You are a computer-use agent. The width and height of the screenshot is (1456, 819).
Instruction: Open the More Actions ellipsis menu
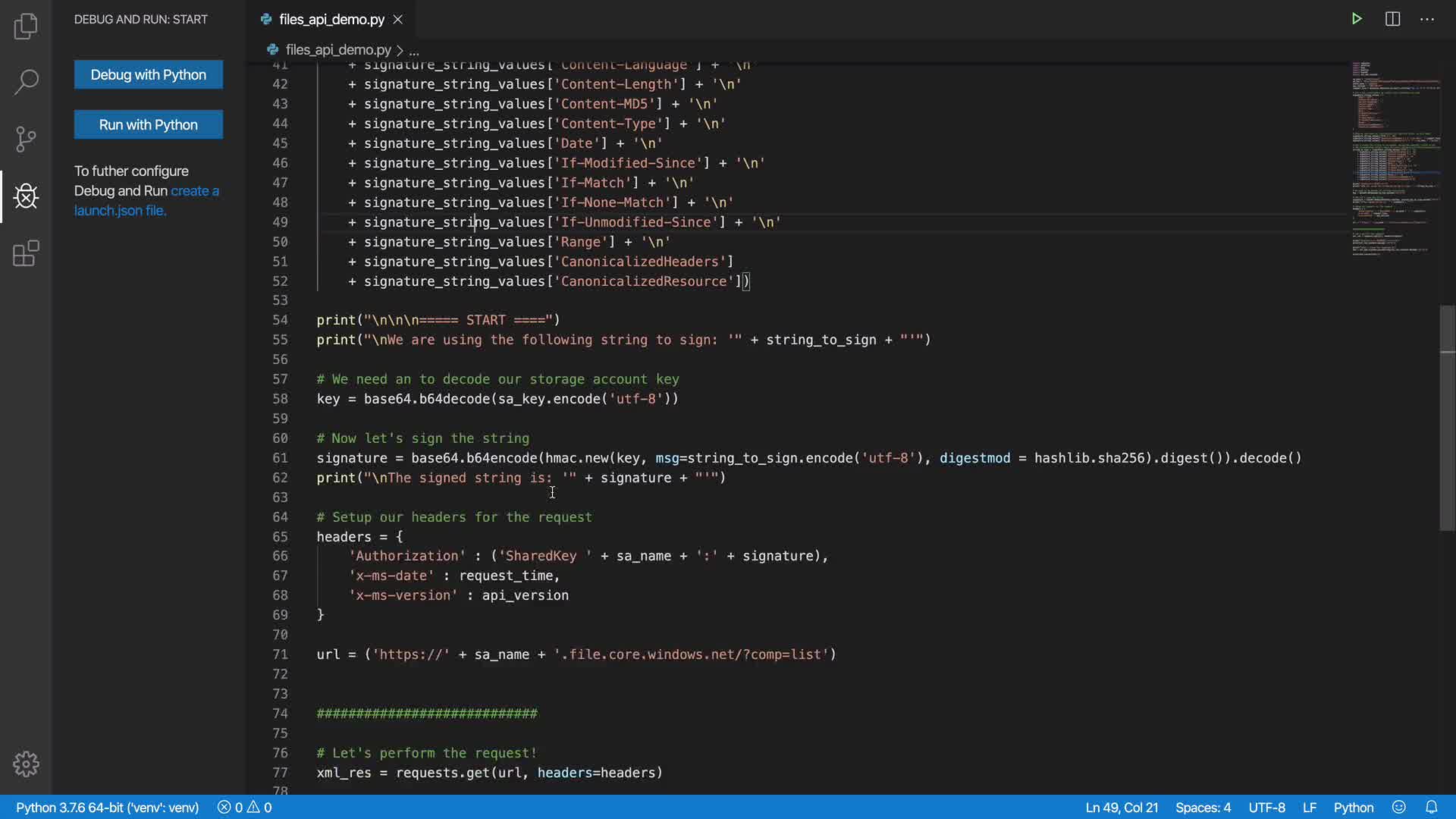pos(1427,19)
